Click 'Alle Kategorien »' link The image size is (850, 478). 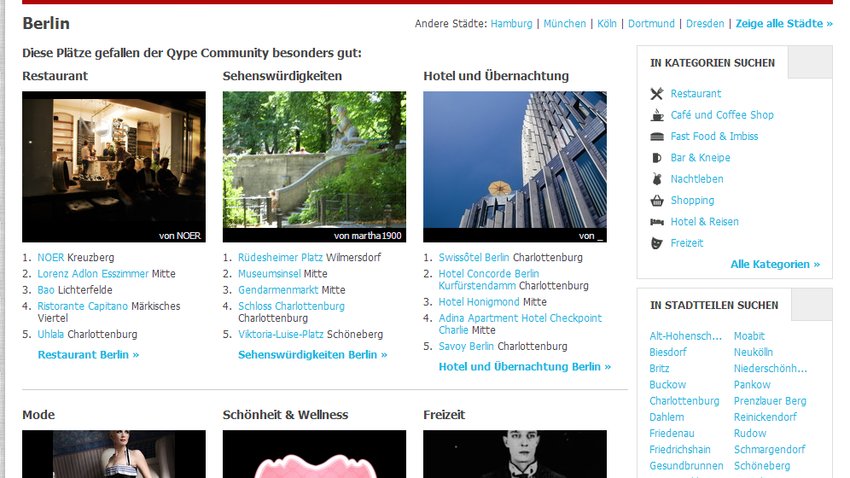(x=775, y=264)
